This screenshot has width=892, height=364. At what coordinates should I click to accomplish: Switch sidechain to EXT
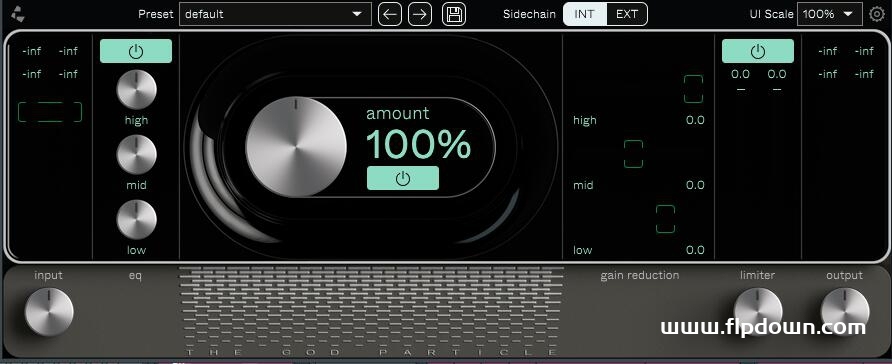point(627,14)
